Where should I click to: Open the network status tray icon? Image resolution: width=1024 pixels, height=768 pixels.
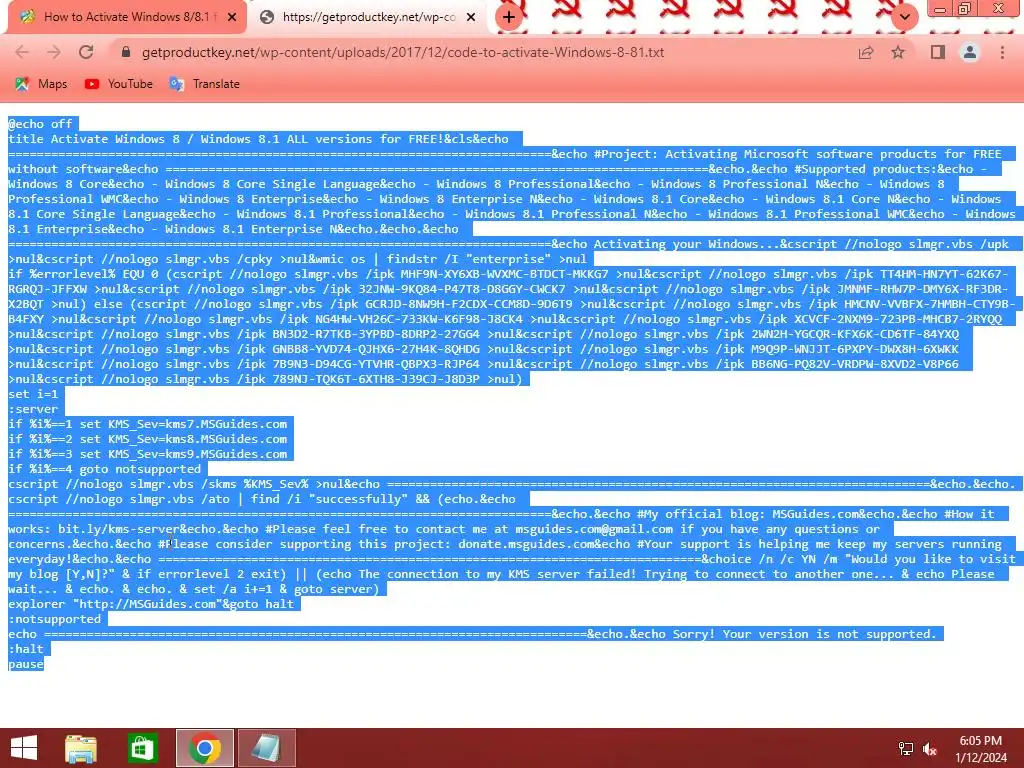(906, 748)
